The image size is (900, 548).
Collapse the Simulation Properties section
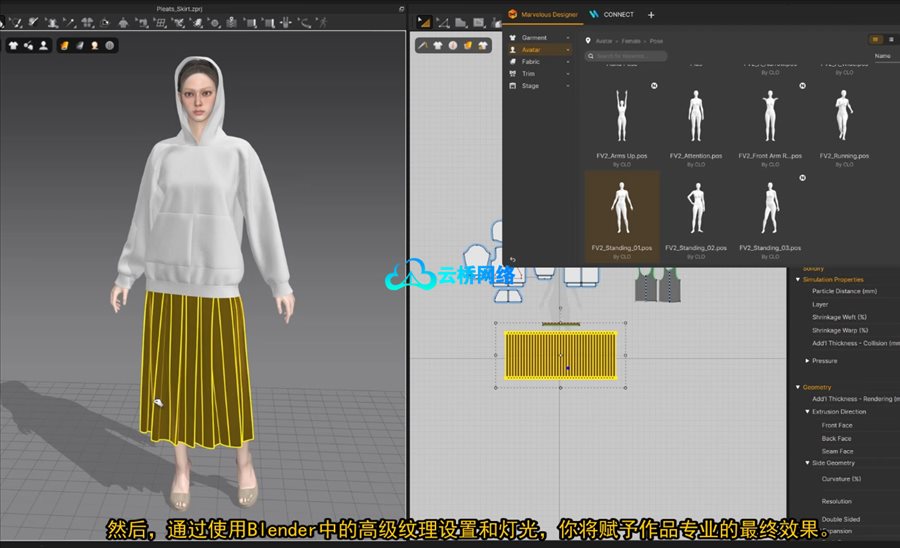click(798, 279)
